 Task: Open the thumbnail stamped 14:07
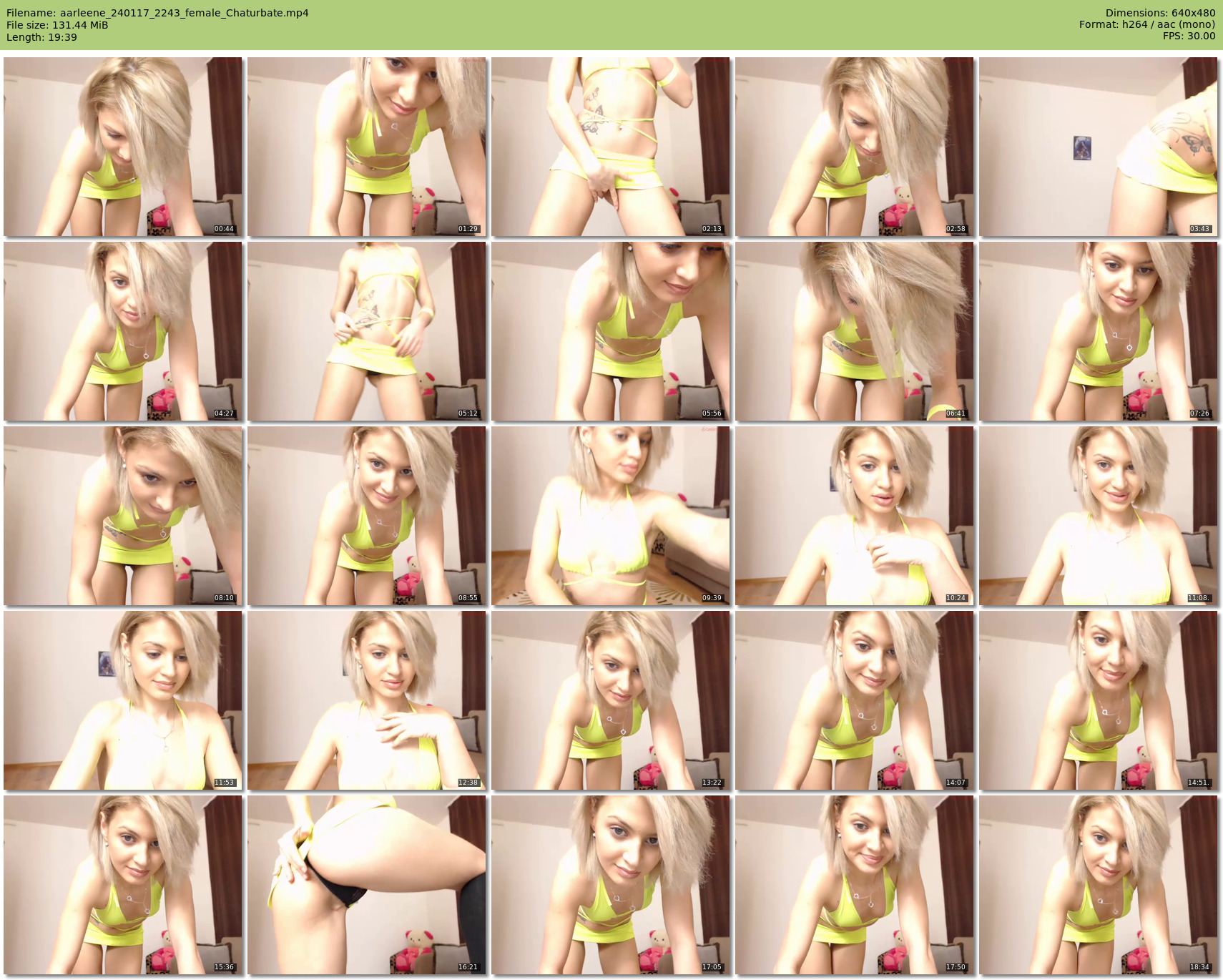coord(855,700)
